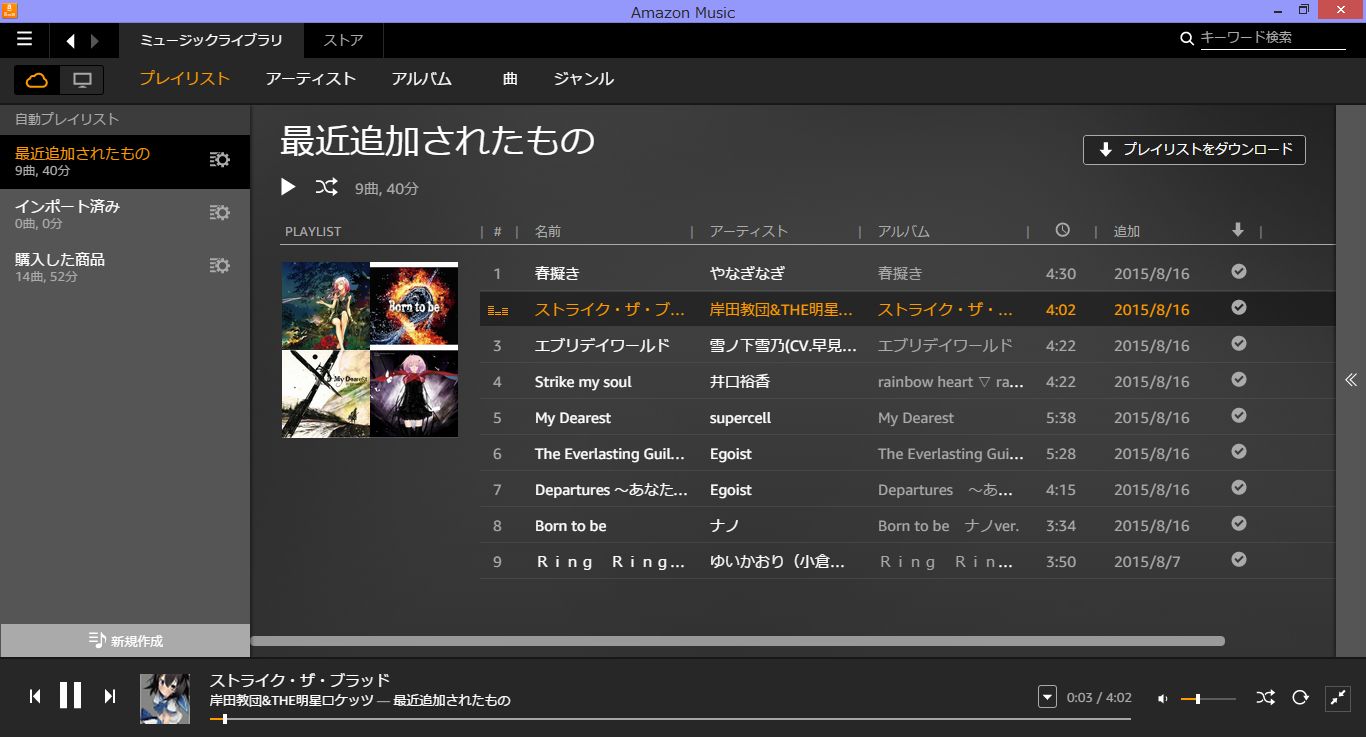This screenshot has height=737, width=1366.
Task: Click the downloaded checkmark for エブリデイワールド
Action: click(x=1239, y=344)
